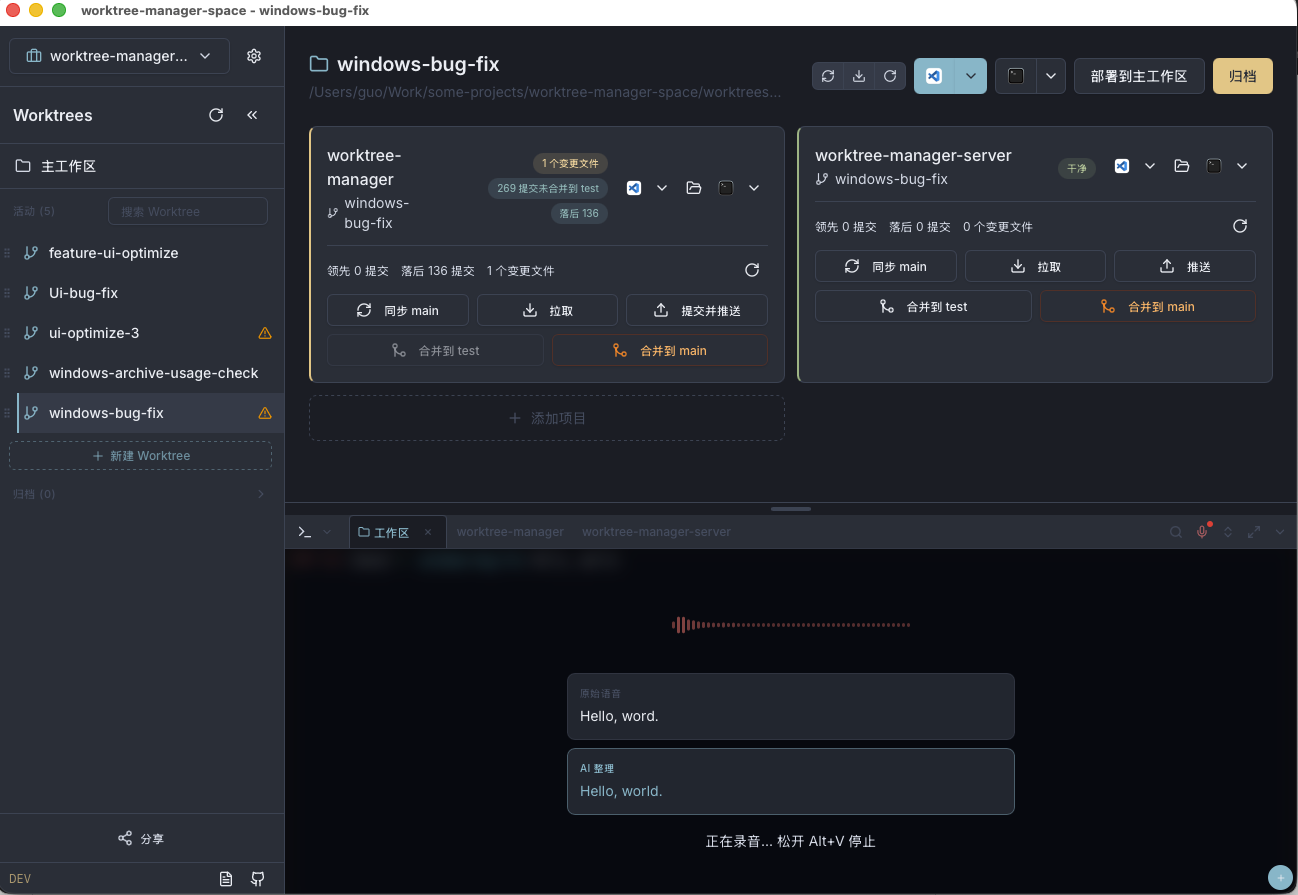The image size is (1298, 895).
Task: Click round plus button at bottom-right corner
Action: coord(1280,877)
